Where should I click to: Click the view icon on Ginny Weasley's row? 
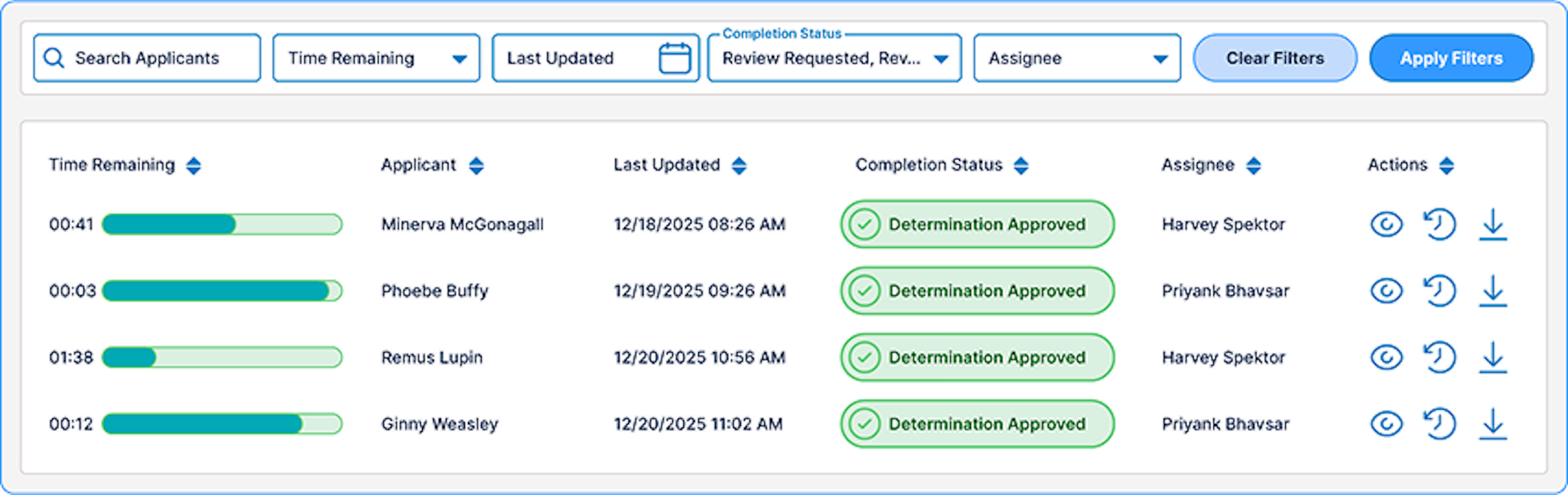click(1386, 424)
